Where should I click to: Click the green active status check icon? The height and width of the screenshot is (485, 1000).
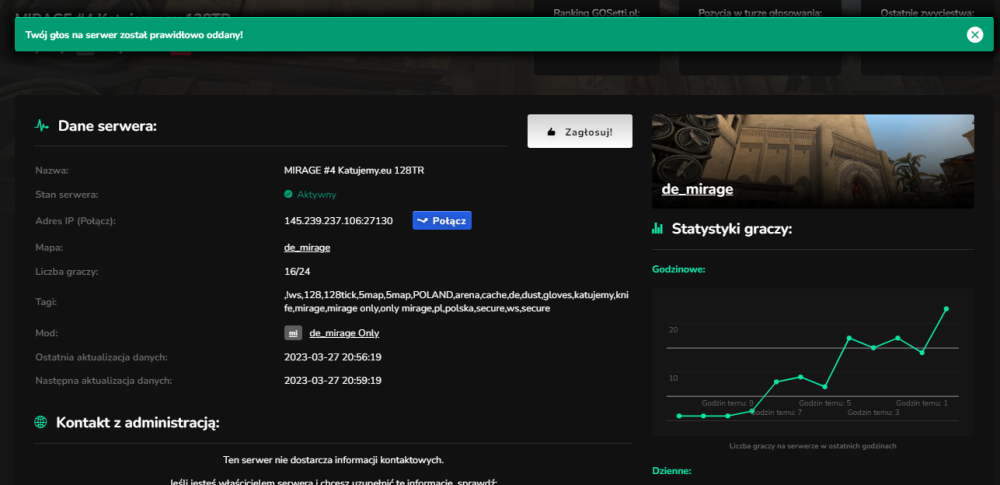[288, 194]
